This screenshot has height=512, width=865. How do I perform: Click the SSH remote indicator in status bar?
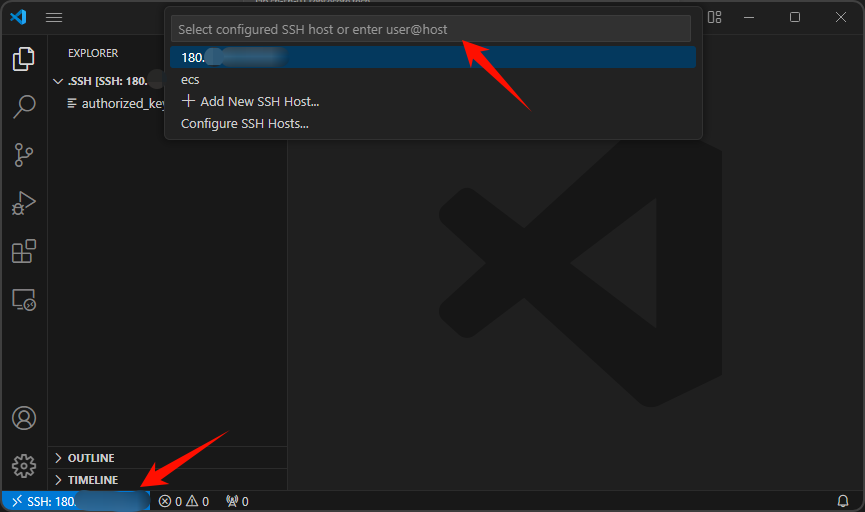click(x=75, y=501)
